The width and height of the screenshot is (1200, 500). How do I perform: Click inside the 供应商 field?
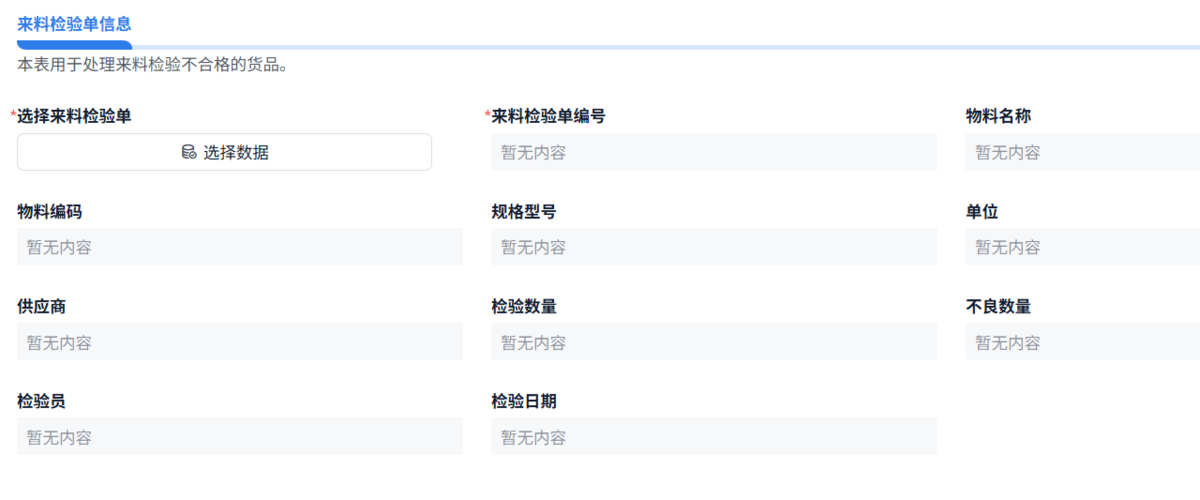tap(240, 342)
